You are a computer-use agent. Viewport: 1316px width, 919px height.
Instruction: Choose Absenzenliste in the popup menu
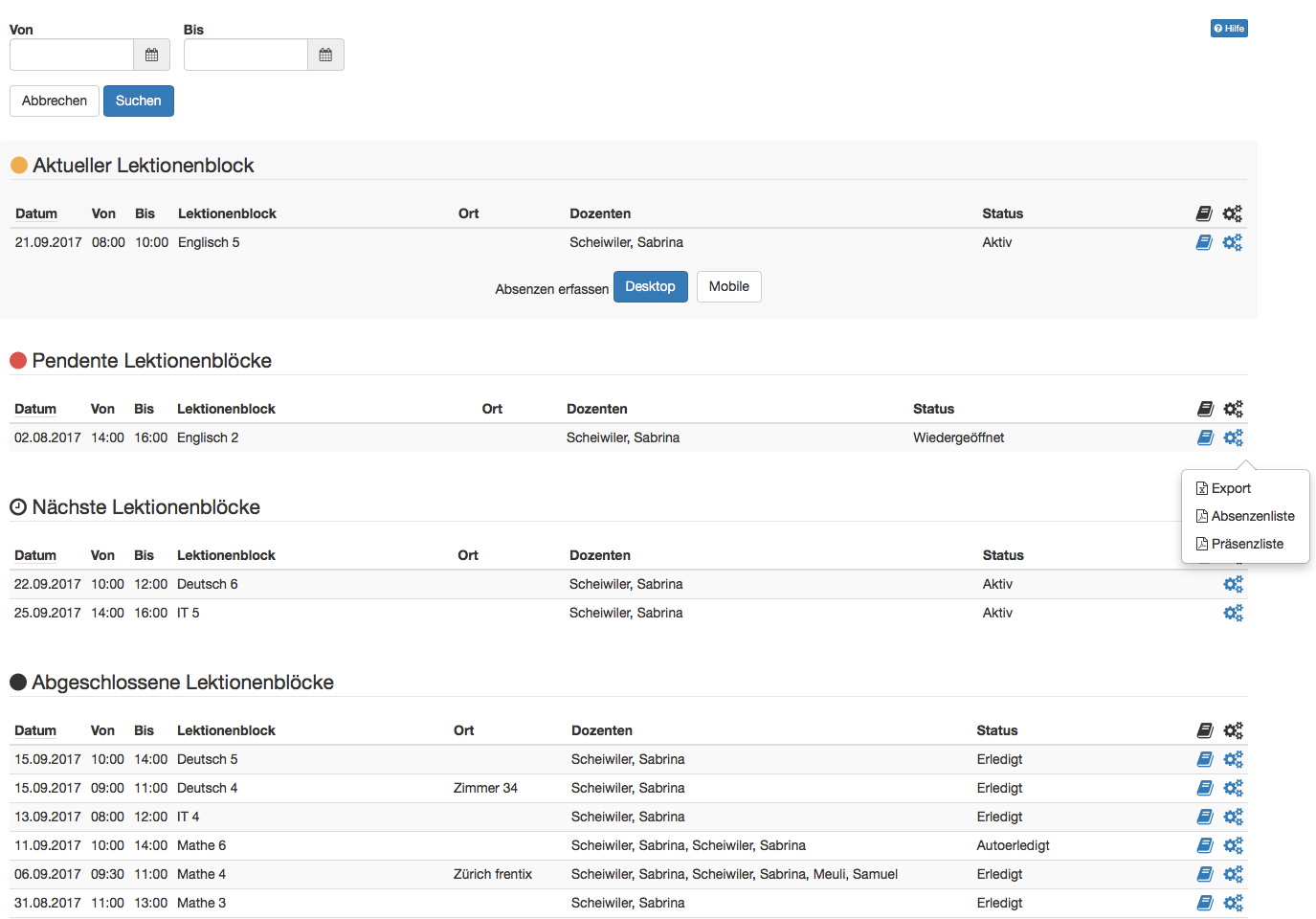tap(1252, 516)
